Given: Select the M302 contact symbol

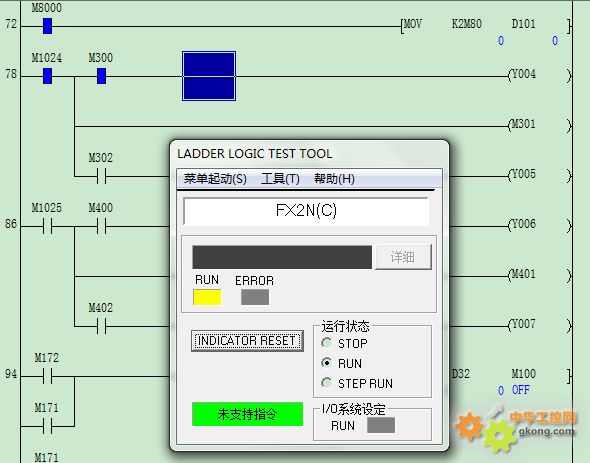Looking at the screenshot, I should [101, 176].
